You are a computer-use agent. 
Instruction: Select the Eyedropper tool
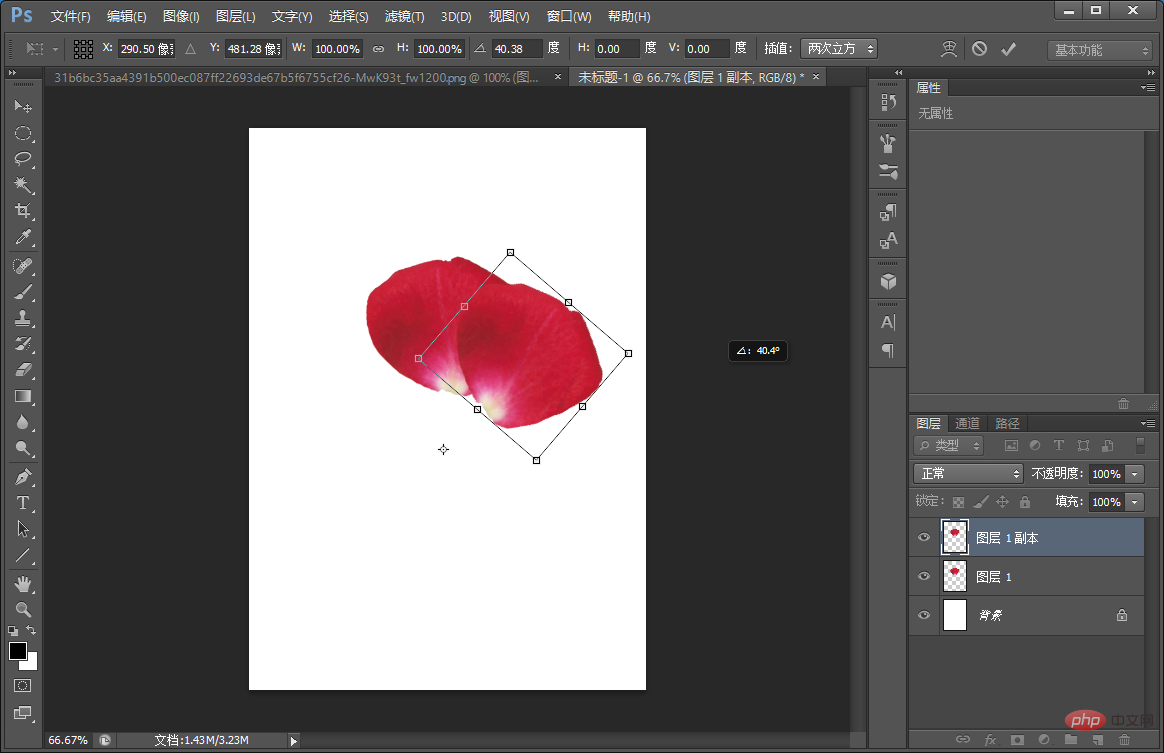click(x=23, y=237)
